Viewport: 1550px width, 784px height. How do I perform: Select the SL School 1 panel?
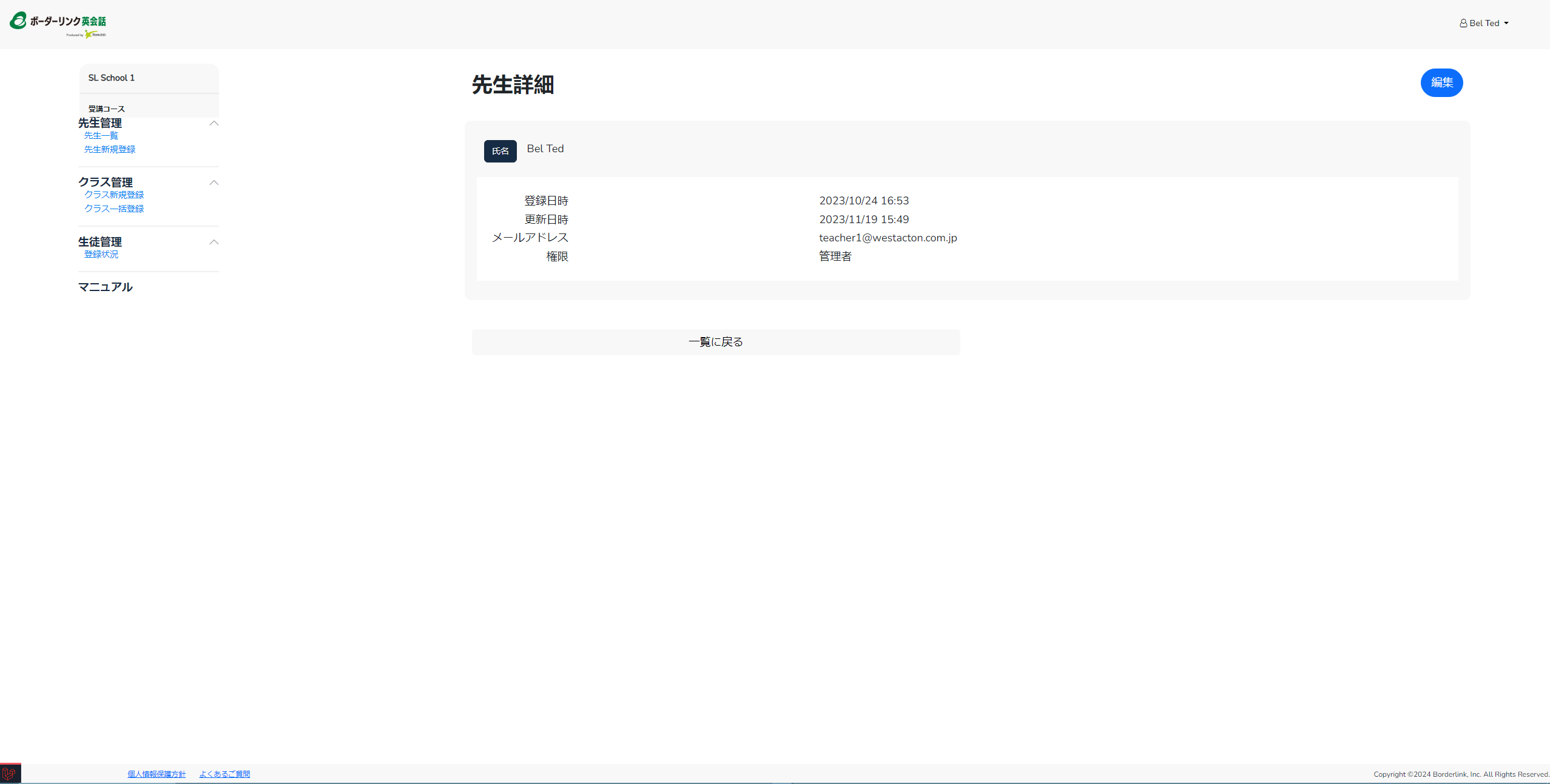click(112, 78)
